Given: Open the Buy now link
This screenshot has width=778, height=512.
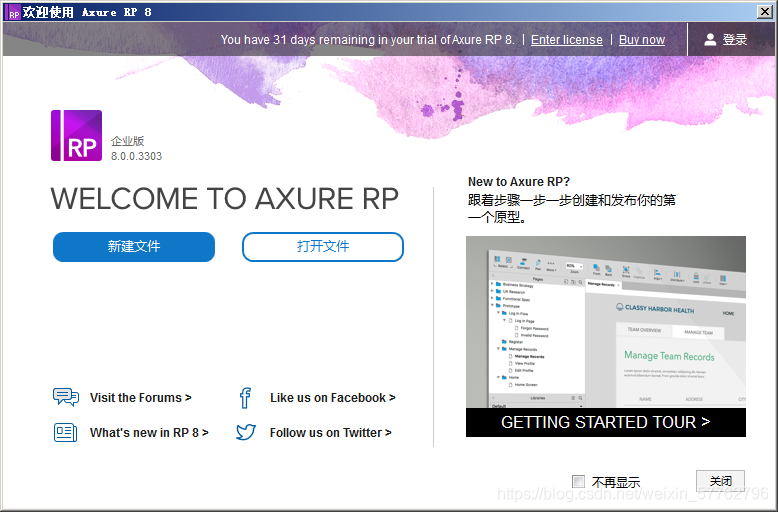Looking at the screenshot, I should click(642, 40).
